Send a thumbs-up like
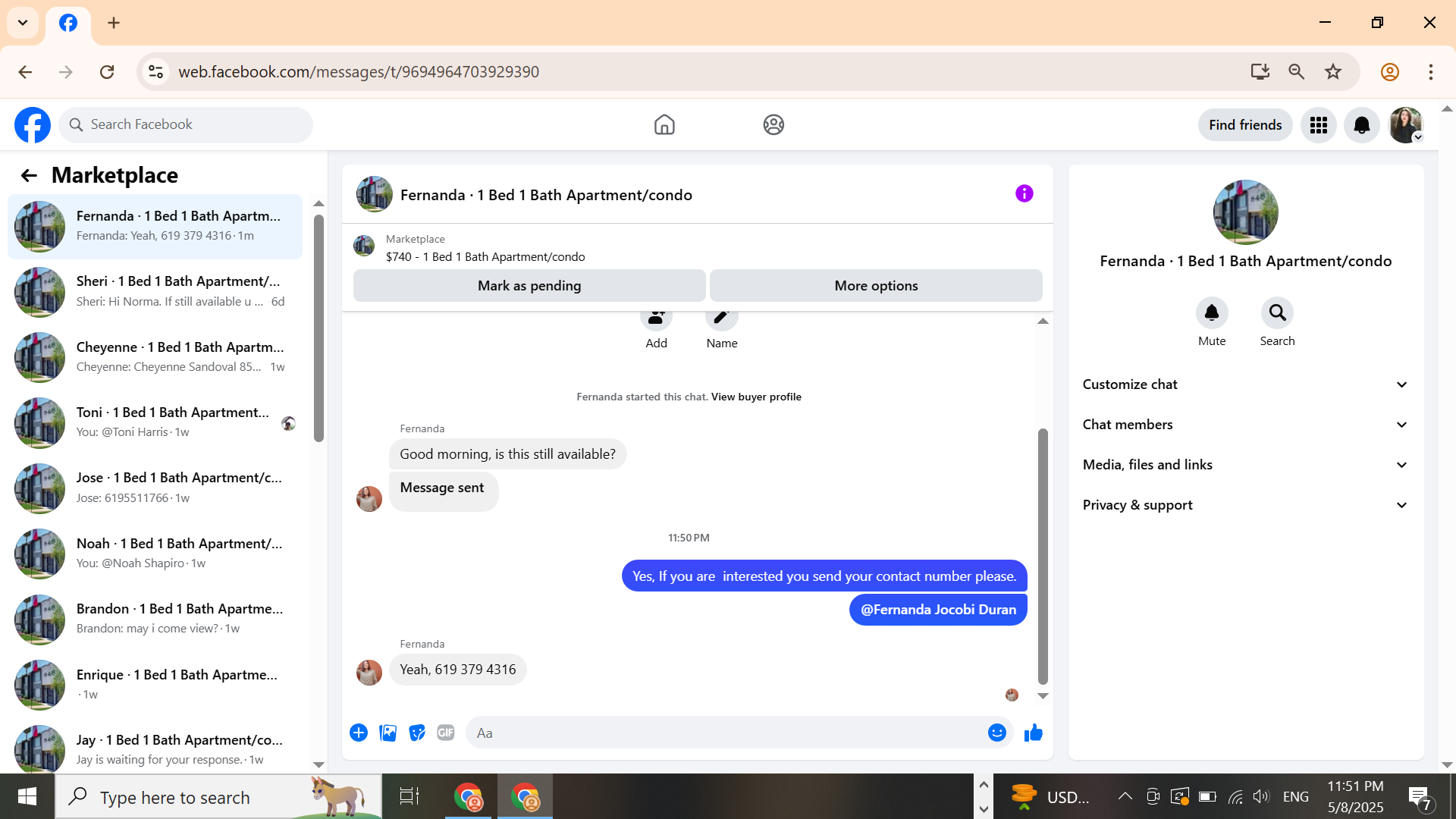This screenshot has width=1456, height=819. coord(1034,733)
